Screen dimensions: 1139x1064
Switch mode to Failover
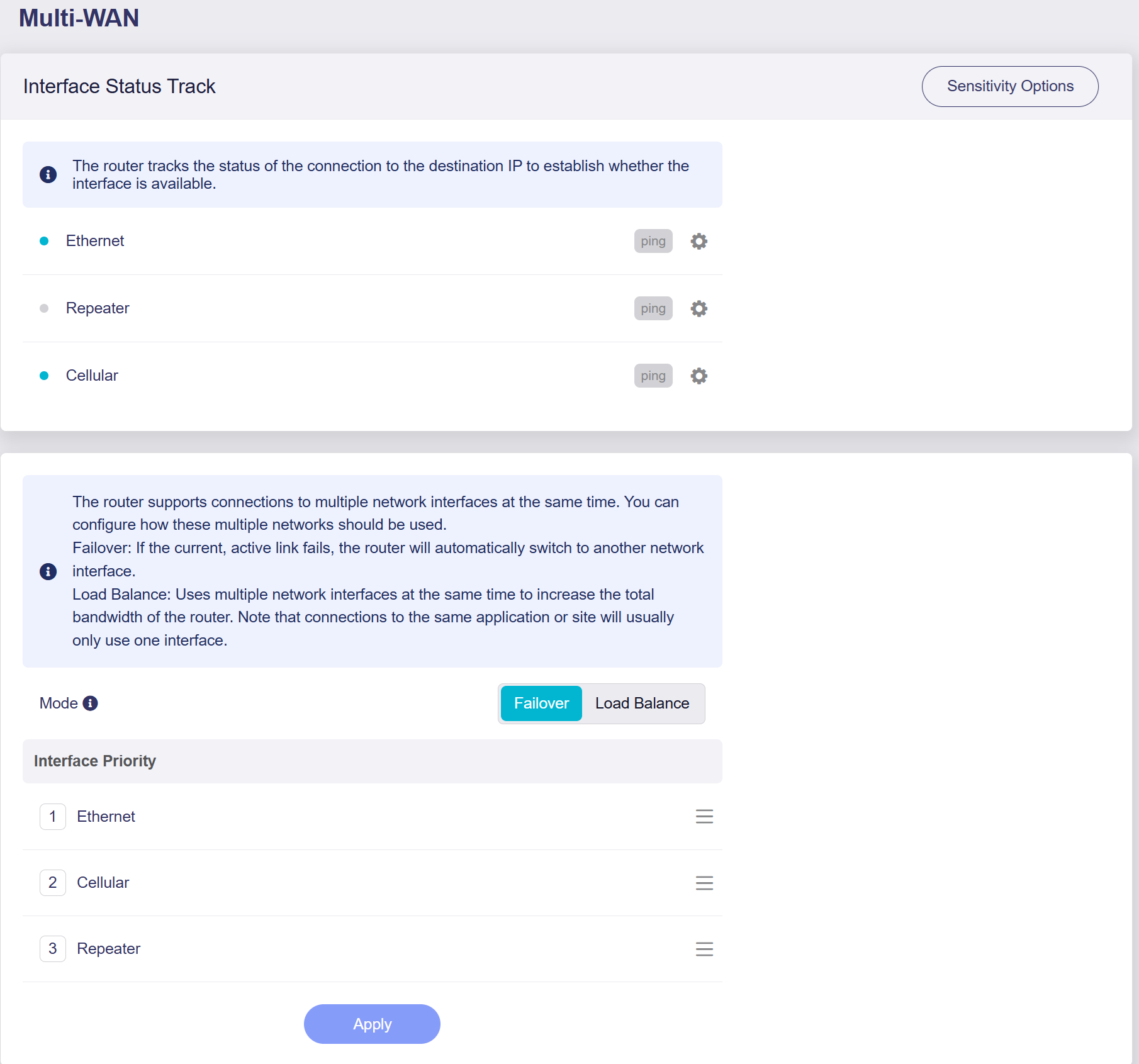point(541,703)
